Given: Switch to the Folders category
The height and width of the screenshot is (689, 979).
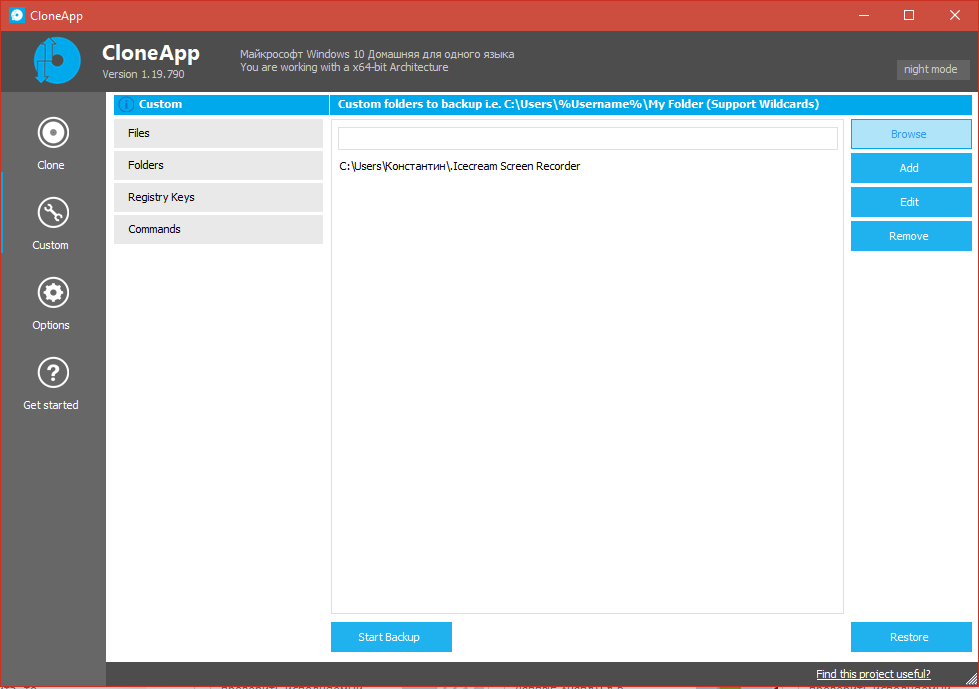Looking at the screenshot, I should [x=218, y=165].
